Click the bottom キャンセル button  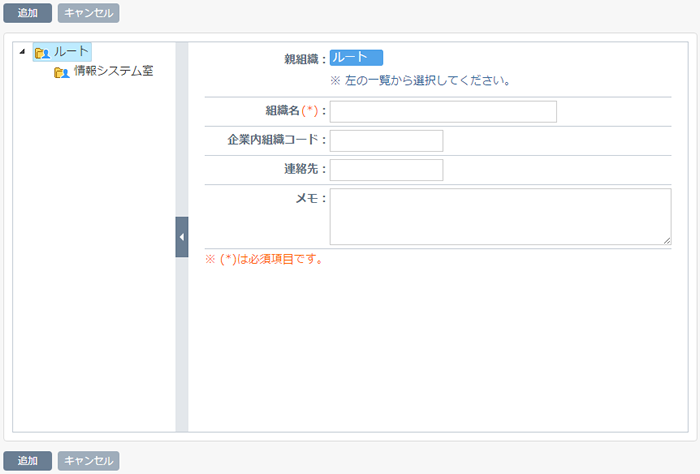[88, 461]
